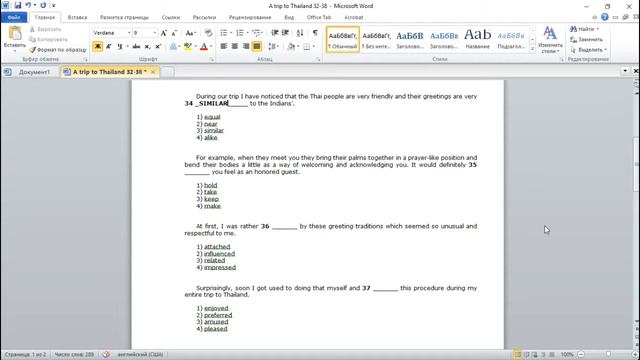Screen dimensions: 640x360
Task: Open the Файл tab
Action: [14, 18]
